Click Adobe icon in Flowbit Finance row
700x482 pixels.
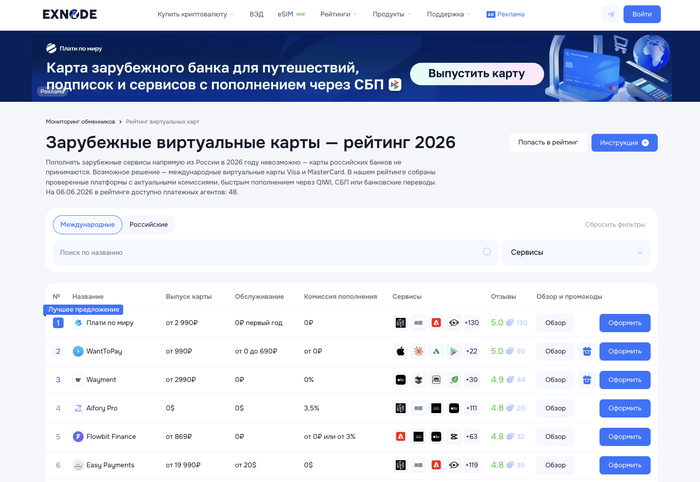pyautogui.click(x=400, y=436)
